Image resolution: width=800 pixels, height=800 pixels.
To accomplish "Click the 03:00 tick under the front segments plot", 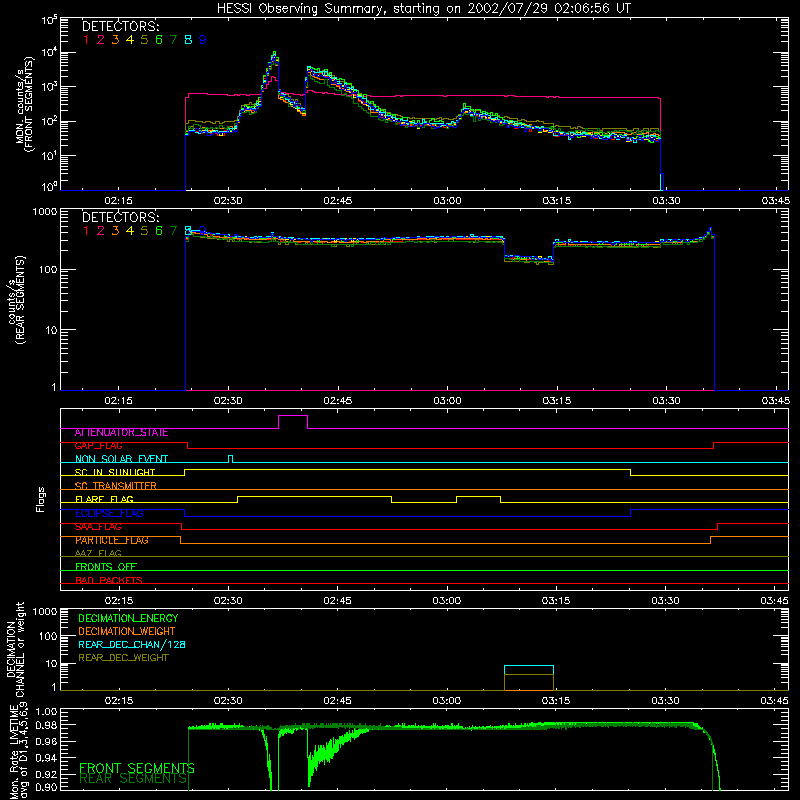I will tap(447, 201).
